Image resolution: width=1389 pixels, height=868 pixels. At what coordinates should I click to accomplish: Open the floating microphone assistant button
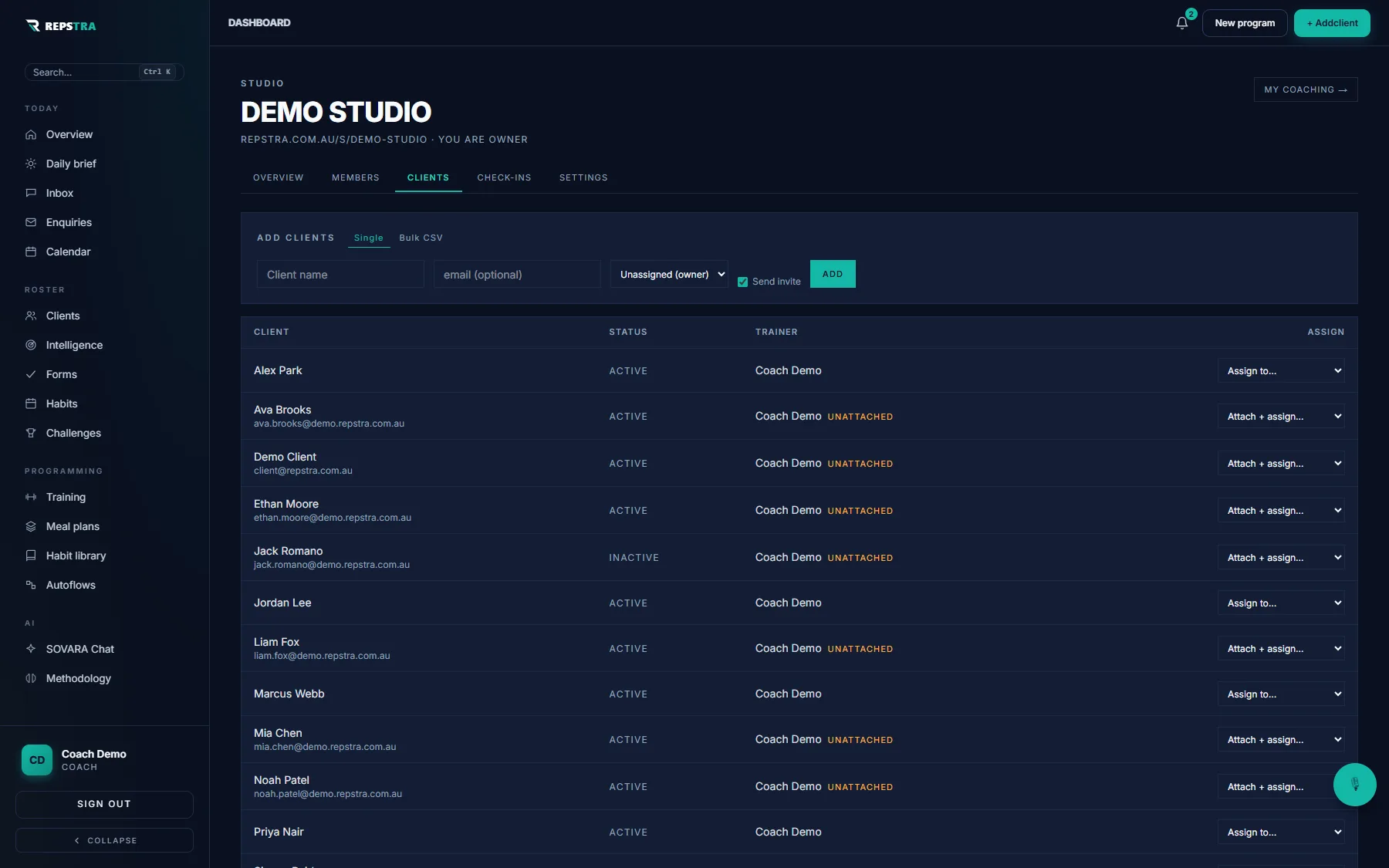[1354, 785]
